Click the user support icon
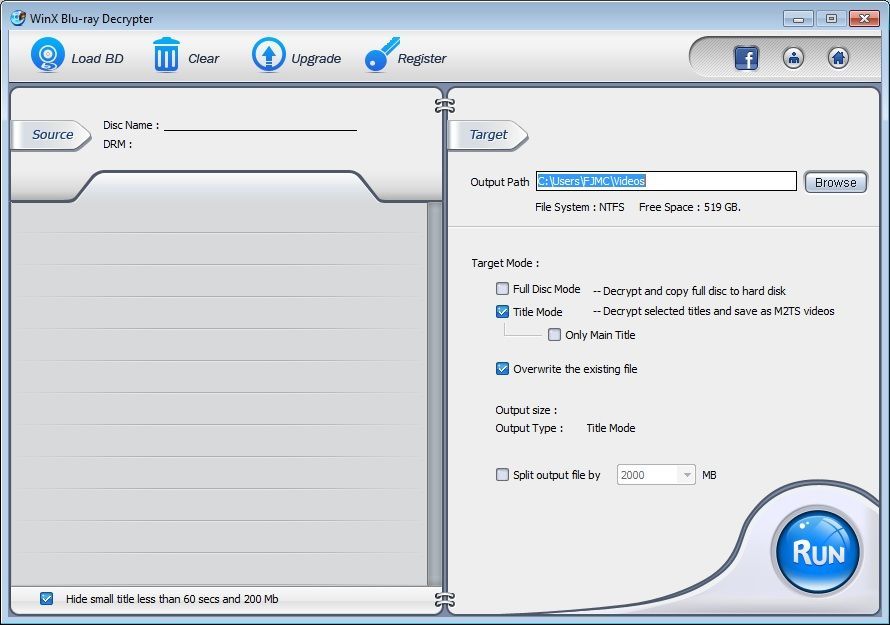Viewport: 890px width, 625px height. coord(793,57)
